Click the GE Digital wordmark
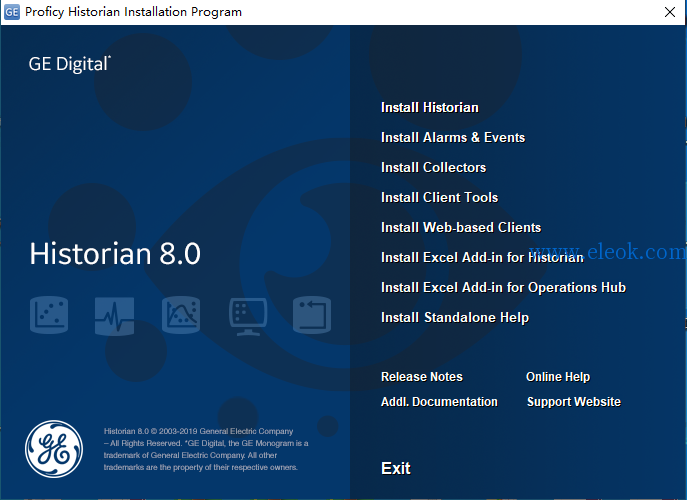This screenshot has height=500, width=687. 70,64
